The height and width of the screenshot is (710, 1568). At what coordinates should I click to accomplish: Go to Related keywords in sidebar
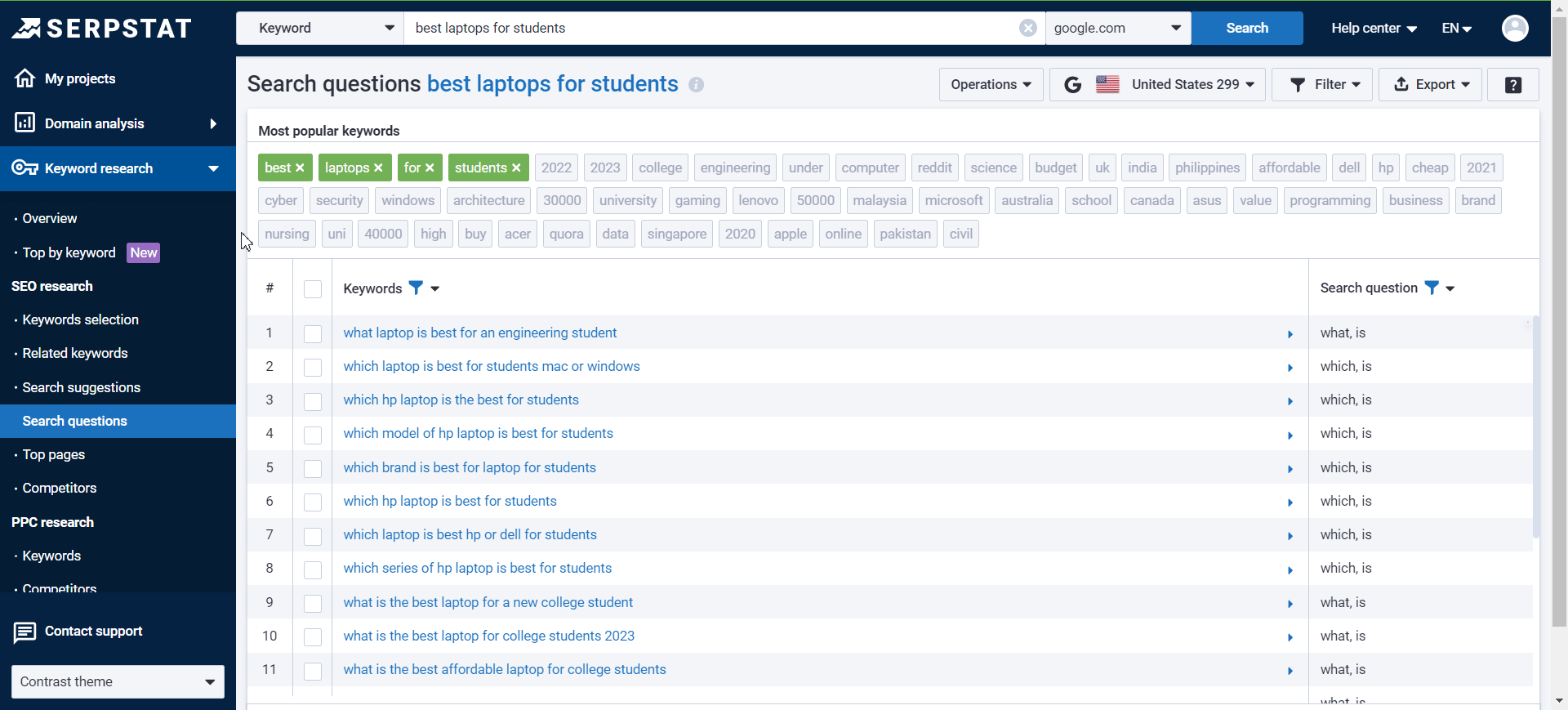coord(75,353)
